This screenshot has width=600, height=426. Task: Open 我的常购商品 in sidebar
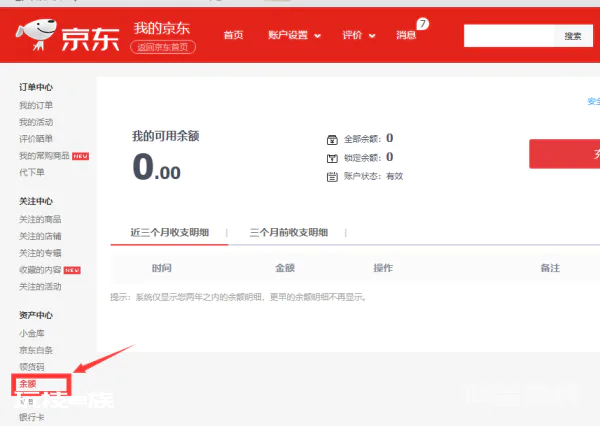44,155
